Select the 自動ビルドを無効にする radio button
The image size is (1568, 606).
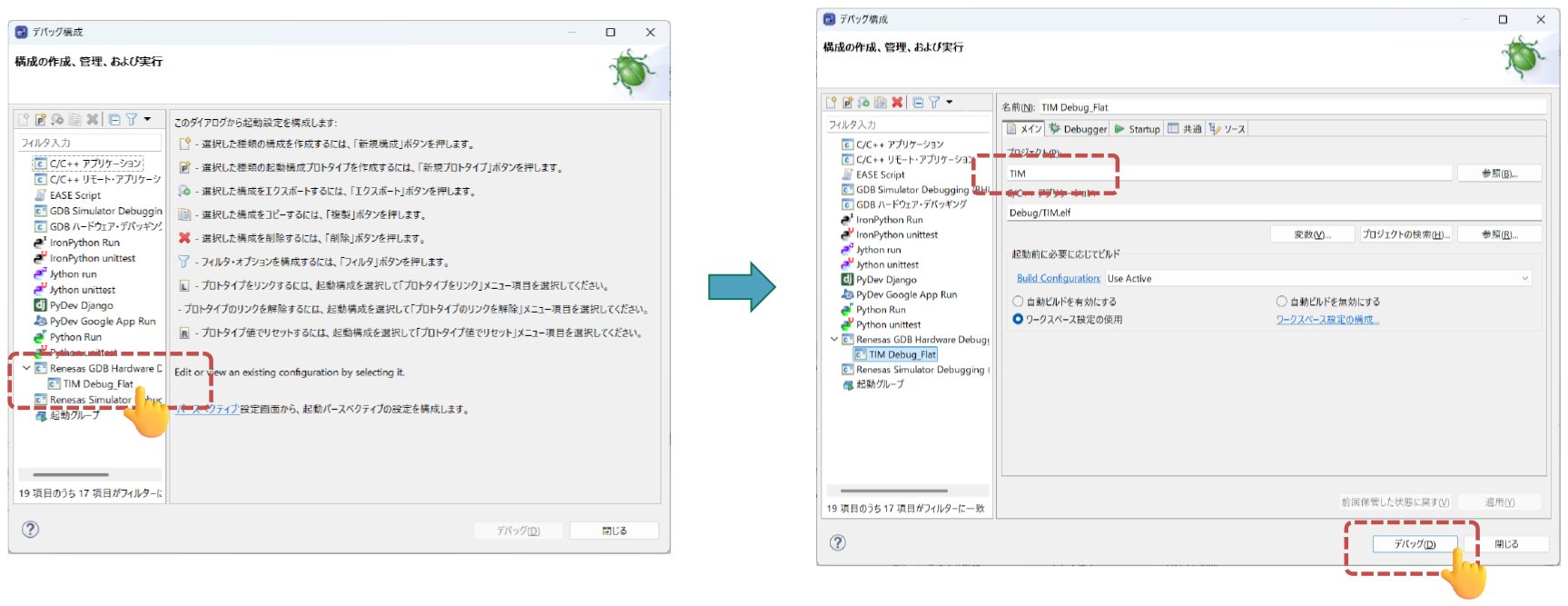tap(1281, 302)
